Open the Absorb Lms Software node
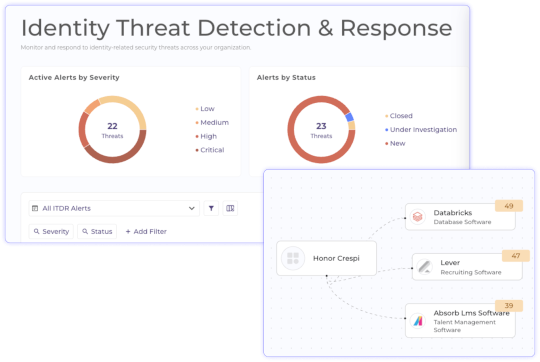The height and width of the screenshot is (362, 540). pyautogui.click(x=460, y=321)
